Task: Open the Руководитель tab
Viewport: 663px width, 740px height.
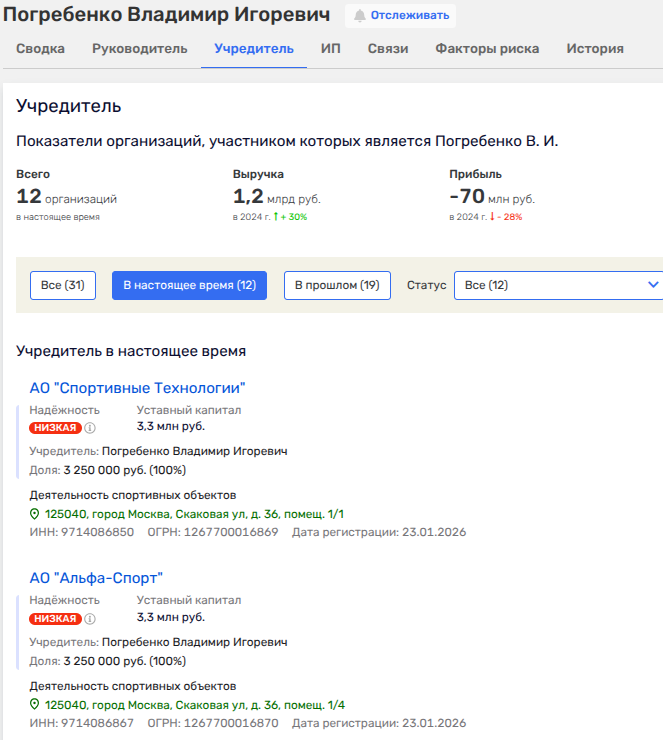Action: click(x=139, y=48)
